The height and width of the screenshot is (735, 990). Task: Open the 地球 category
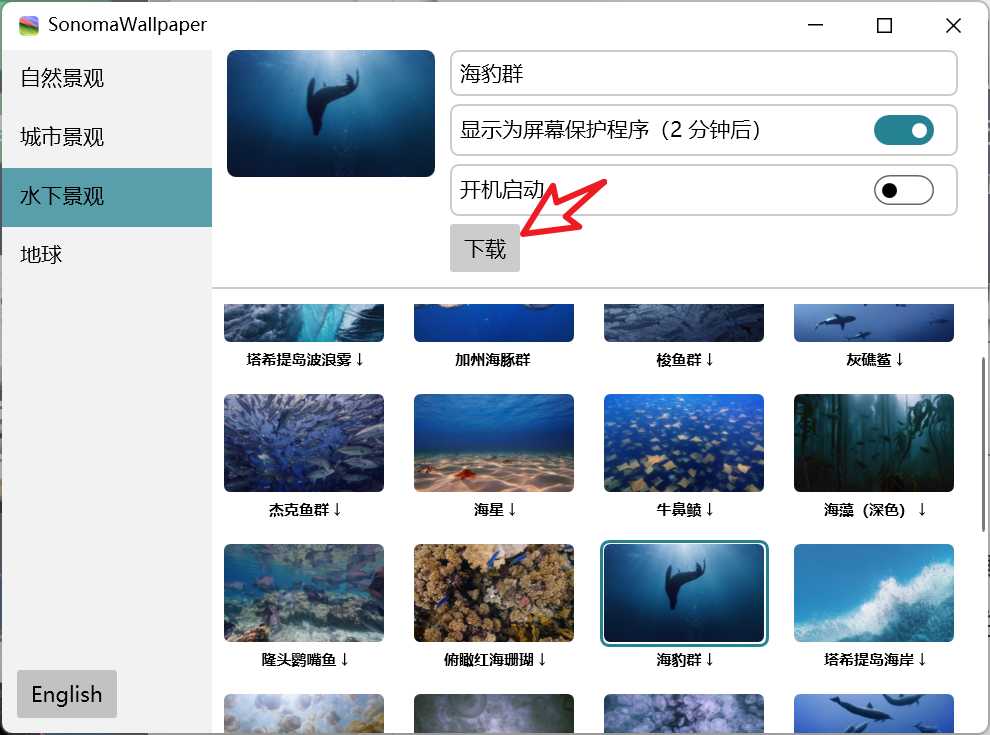pyautogui.click(x=107, y=255)
